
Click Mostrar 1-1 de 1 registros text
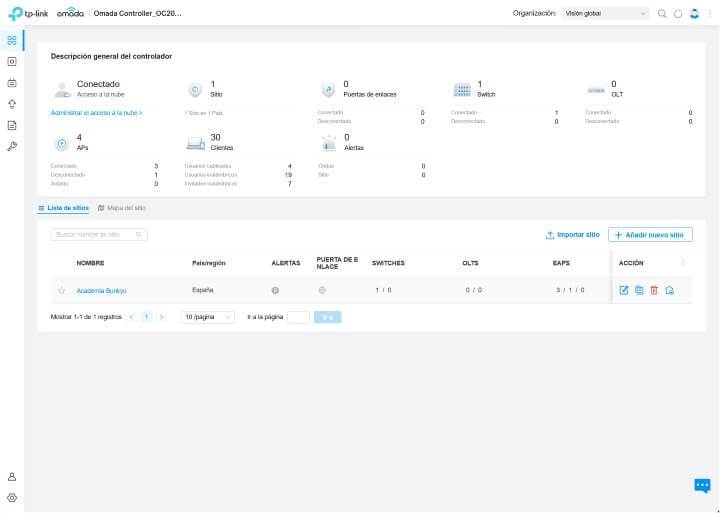click(86, 317)
